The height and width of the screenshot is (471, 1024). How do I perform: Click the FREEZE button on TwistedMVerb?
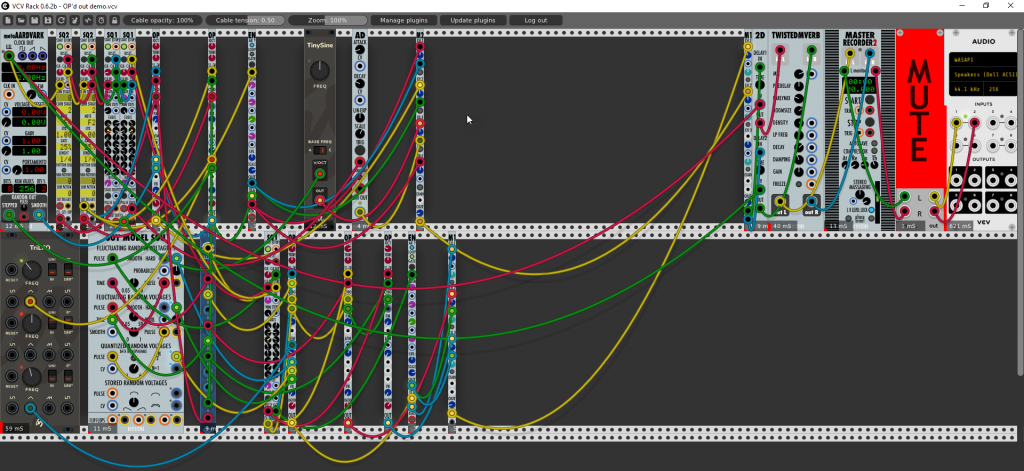[798, 183]
